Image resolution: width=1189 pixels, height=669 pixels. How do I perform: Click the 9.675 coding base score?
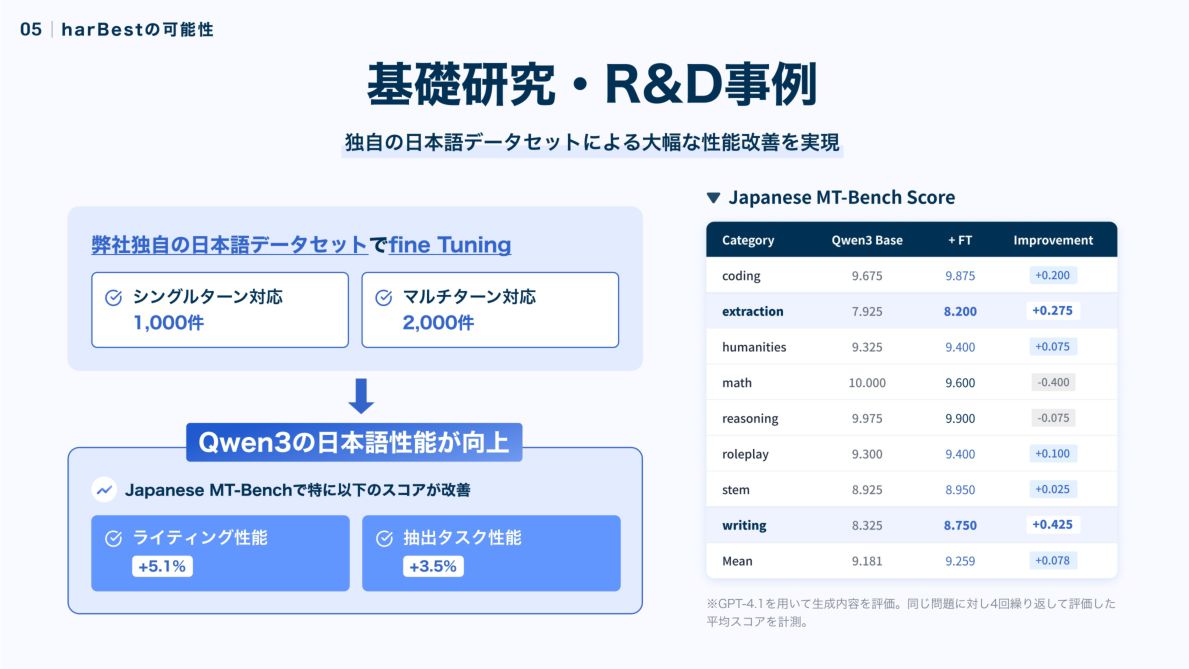point(867,276)
